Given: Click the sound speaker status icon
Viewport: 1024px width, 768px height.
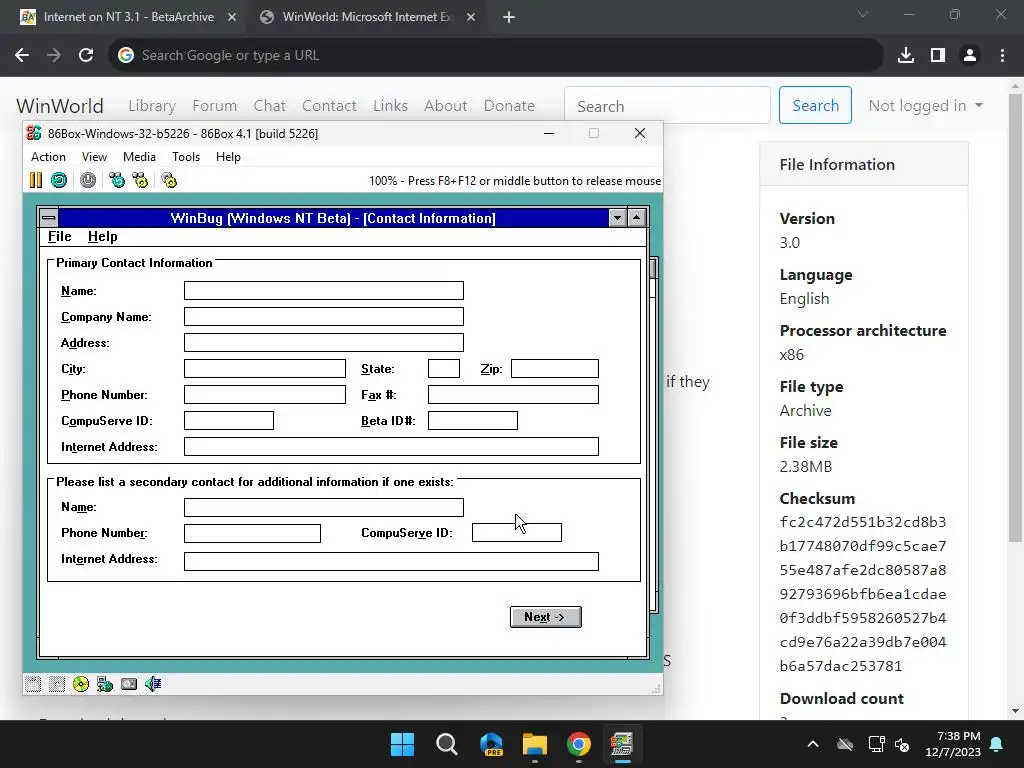Looking at the screenshot, I should click(153, 684).
